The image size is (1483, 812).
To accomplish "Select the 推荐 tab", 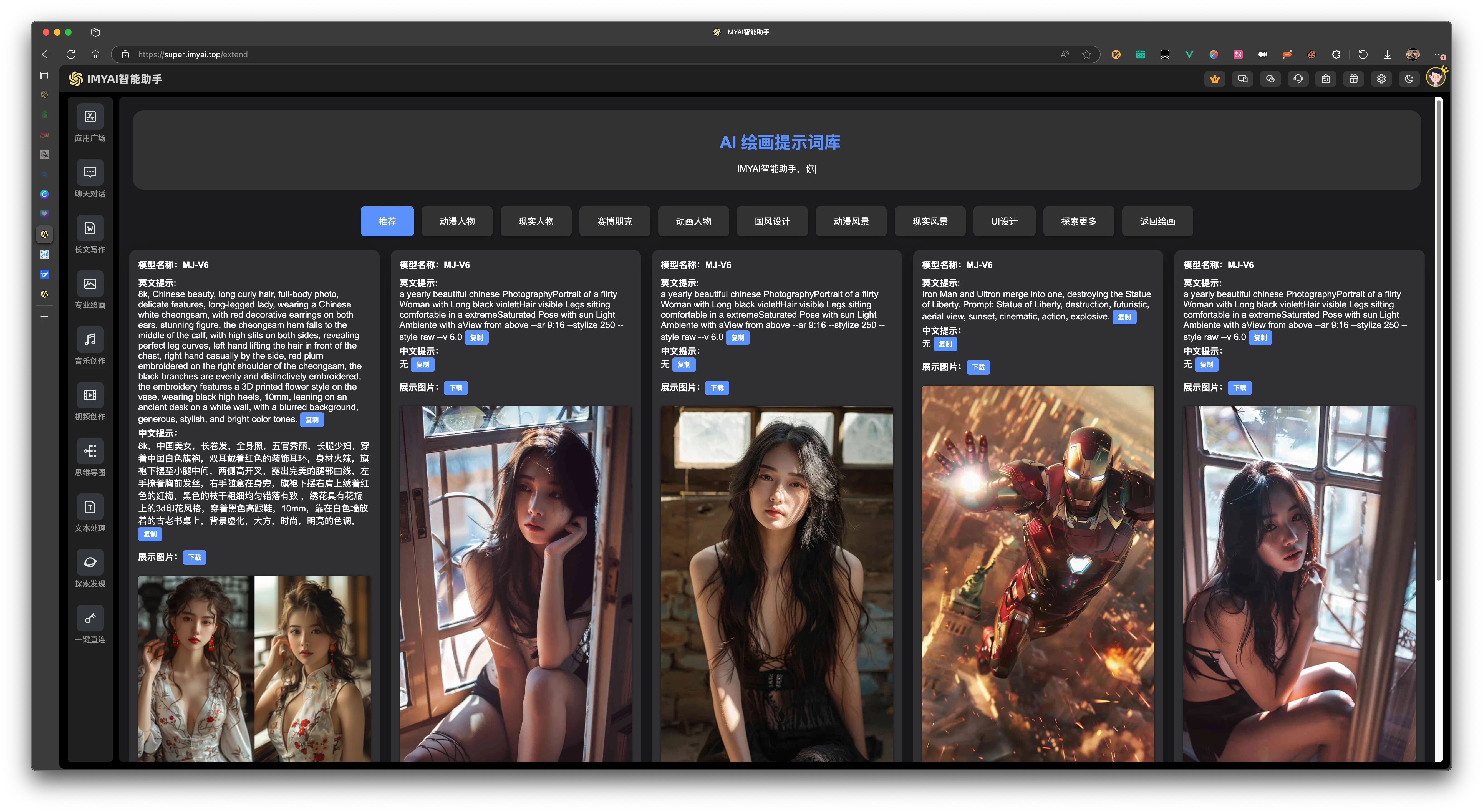I will click(387, 221).
